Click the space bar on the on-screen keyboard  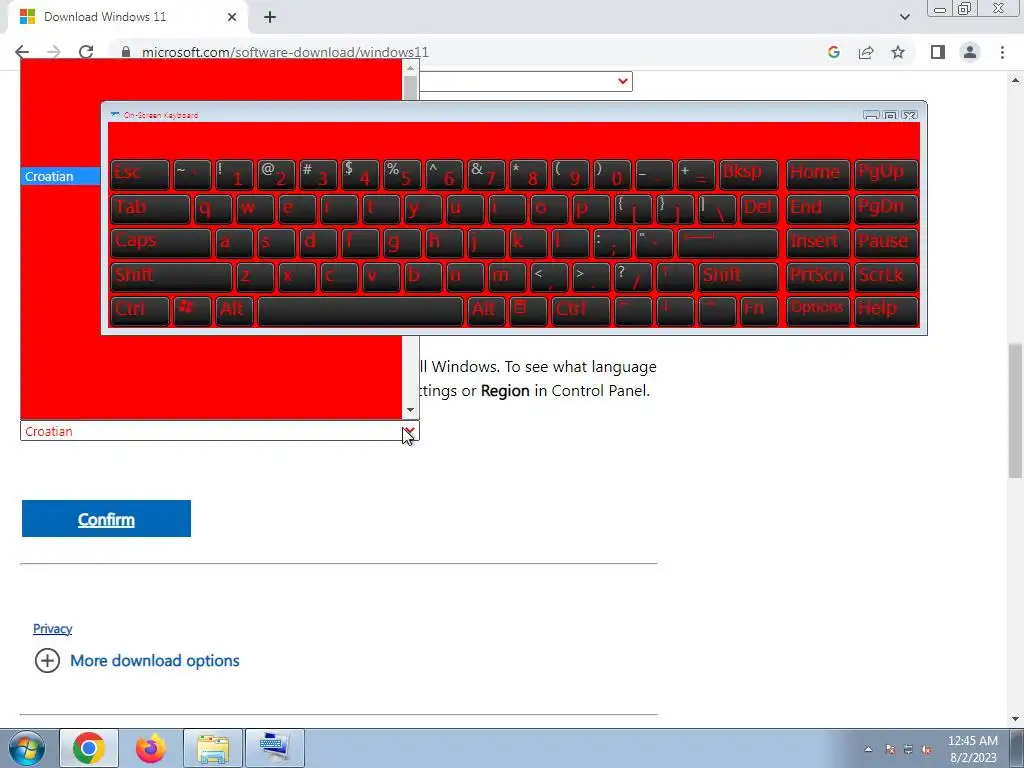coord(360,310)
